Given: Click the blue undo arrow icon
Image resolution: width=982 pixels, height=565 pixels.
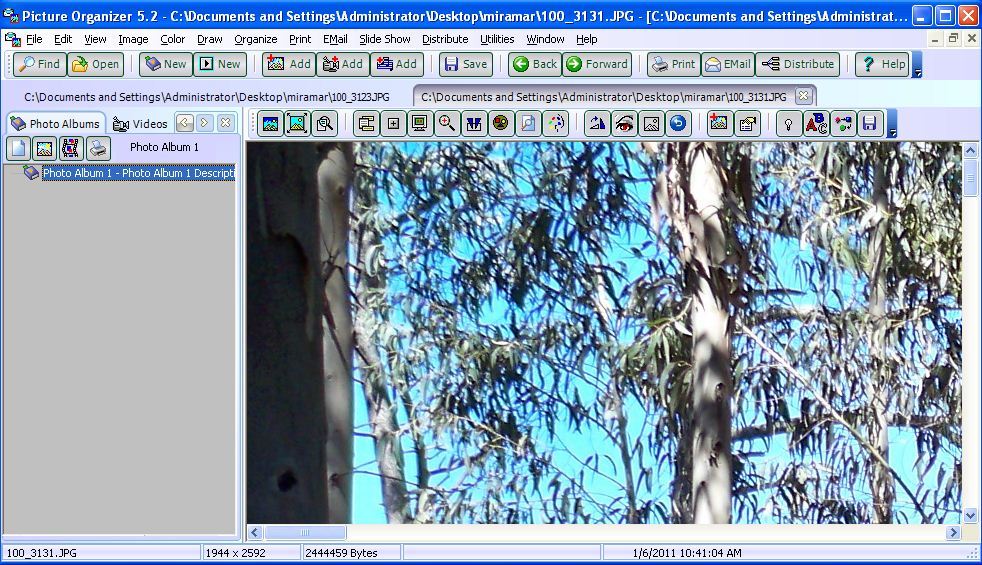Looking at the screenshot, I should coord(678,123).
